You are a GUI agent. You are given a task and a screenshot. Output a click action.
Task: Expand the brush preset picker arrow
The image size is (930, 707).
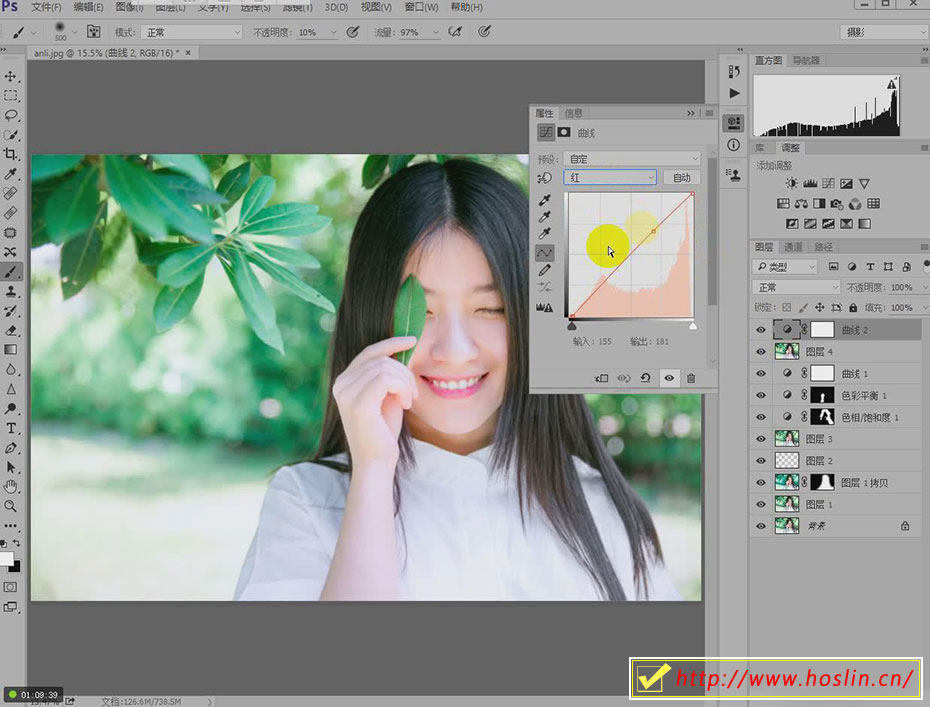pyautogui.click(x=75, y=32)
